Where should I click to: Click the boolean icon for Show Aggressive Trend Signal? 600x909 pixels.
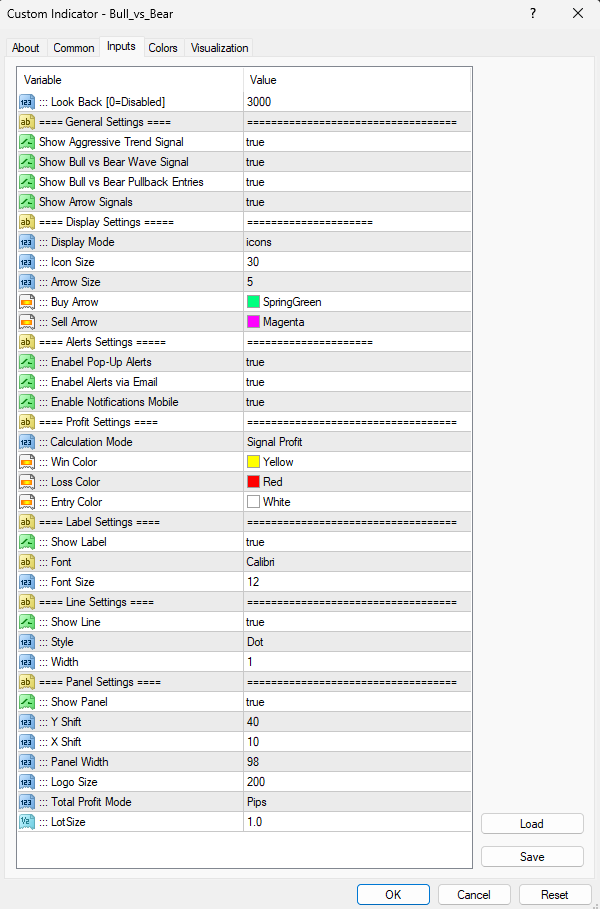coord(27,142)
